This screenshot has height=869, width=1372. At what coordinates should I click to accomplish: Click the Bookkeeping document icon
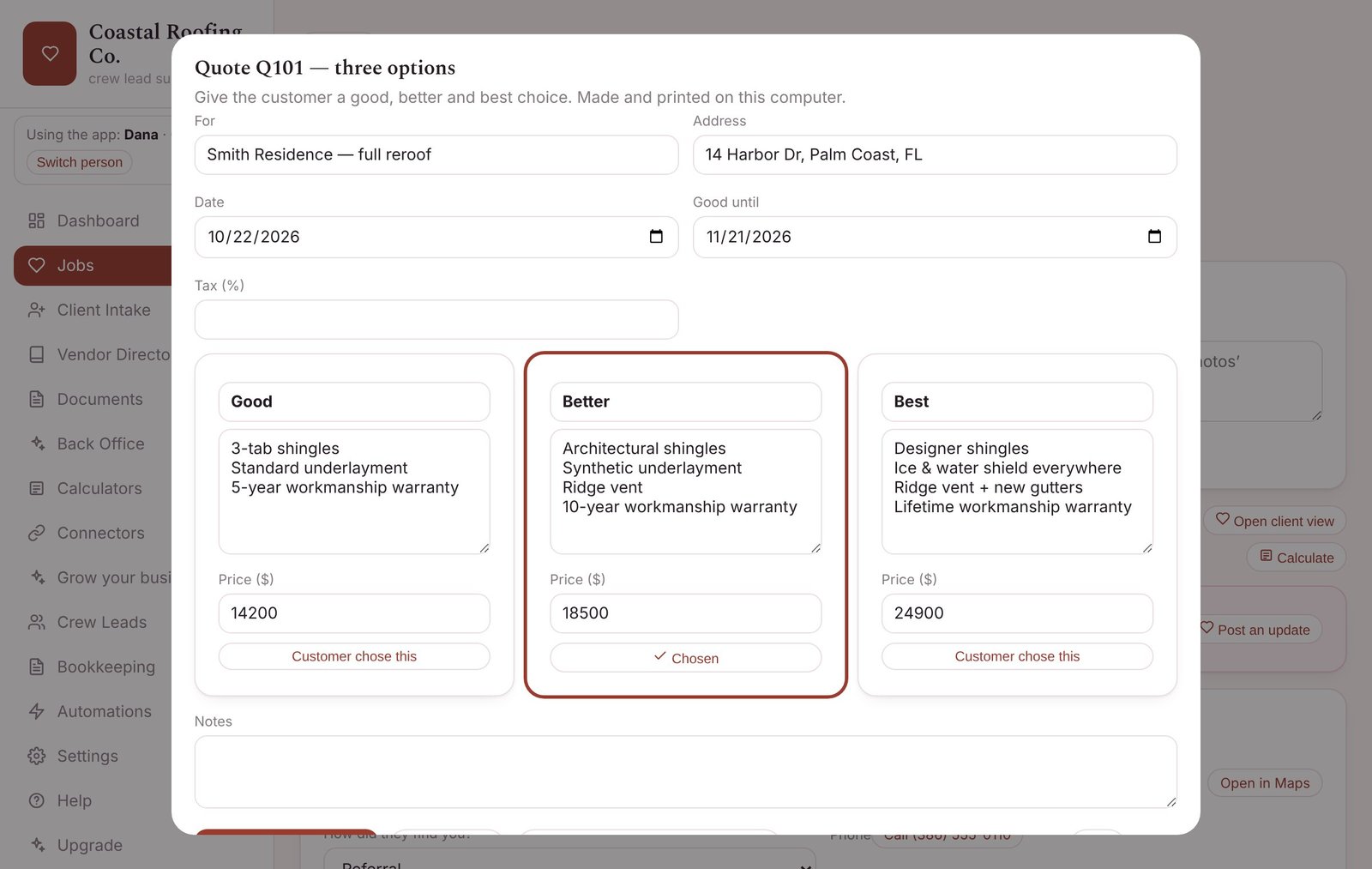pos(36,667)
